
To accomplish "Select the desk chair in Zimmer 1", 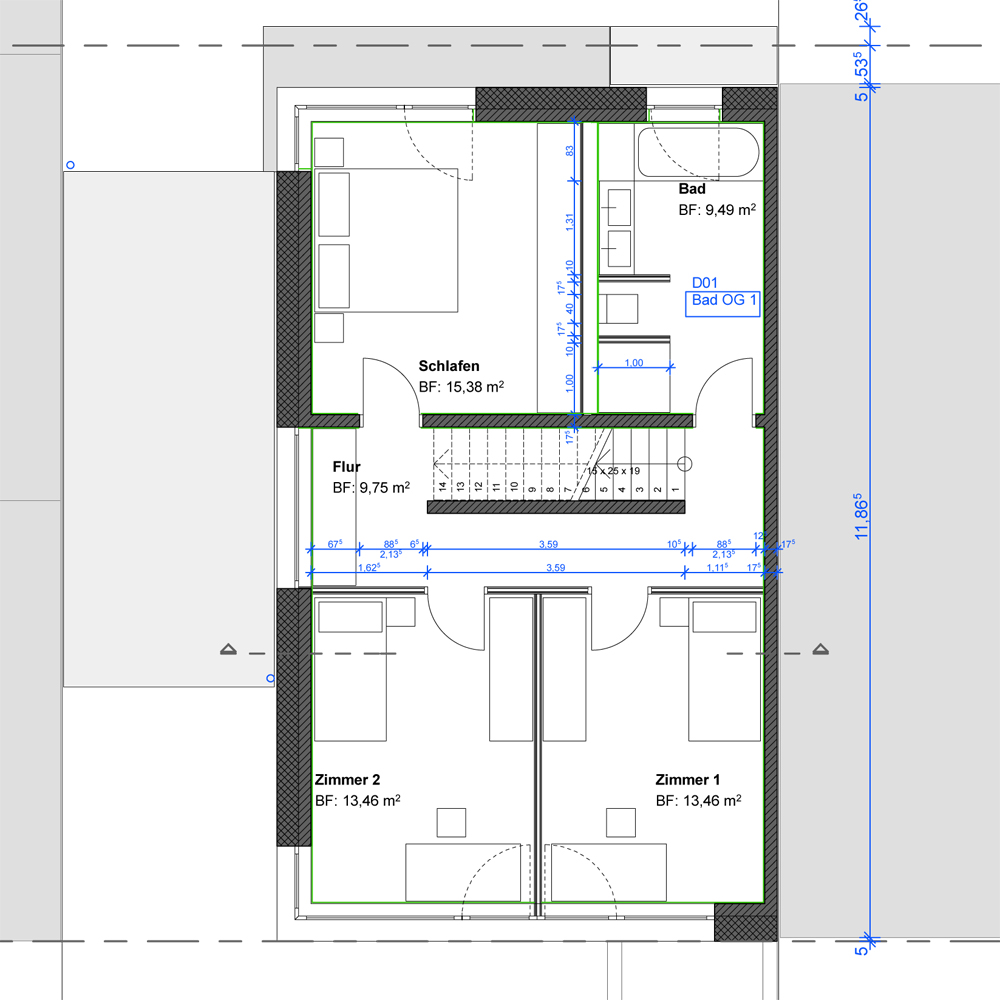I will [x=620, y=822].
